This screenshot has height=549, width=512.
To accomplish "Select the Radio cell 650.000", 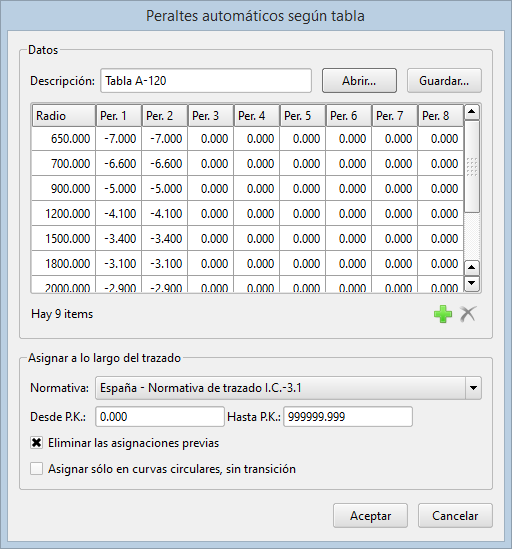I will click(64, 139).
